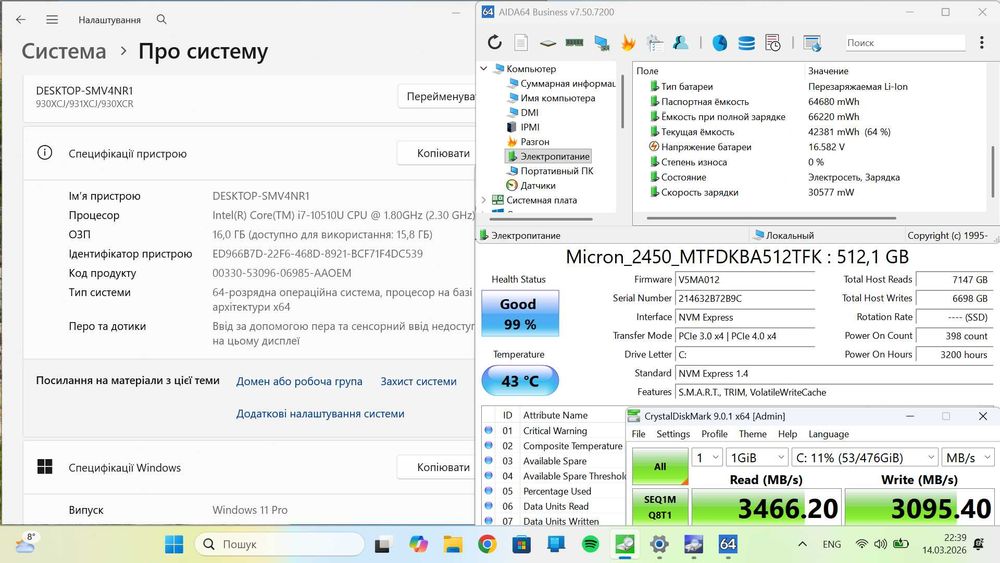1000x563 pixels.
Task: Click the AIDA64 tree vertical scrollbar
Action: coord(622,101)
